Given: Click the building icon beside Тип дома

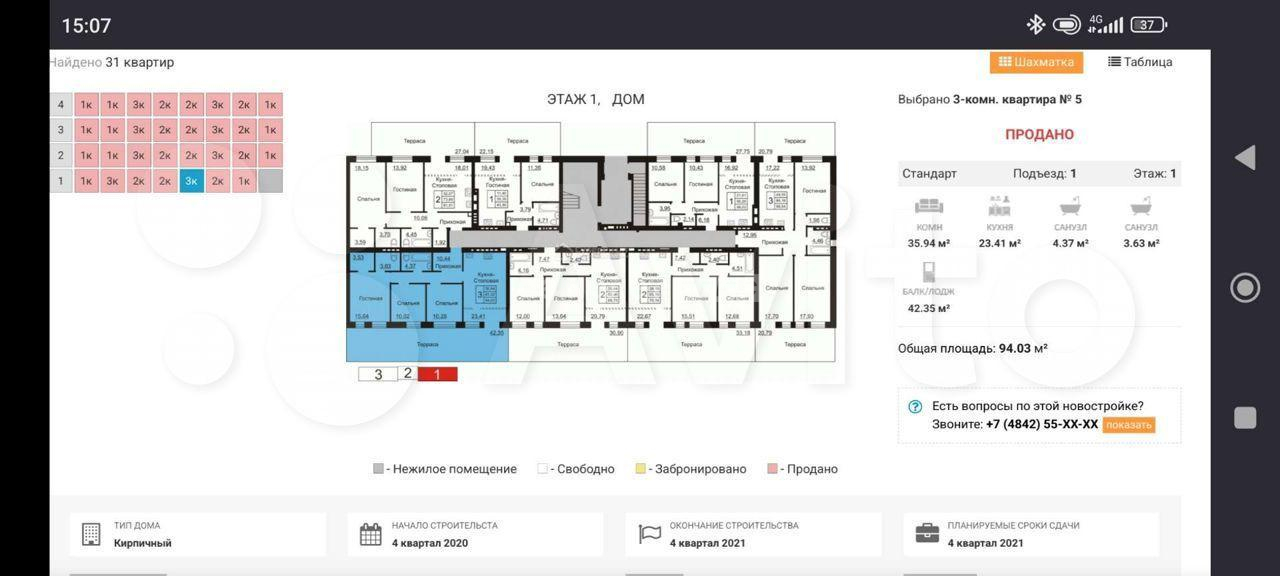Looking at the screenshot, I should tap(91, 534).
